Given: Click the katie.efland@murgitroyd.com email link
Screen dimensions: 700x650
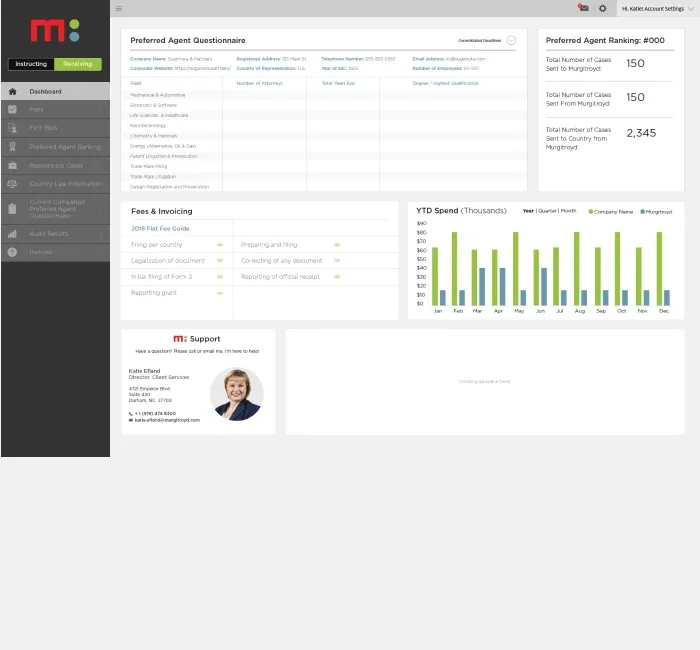Looking at the screenshot, I should (x=167, y=420).
